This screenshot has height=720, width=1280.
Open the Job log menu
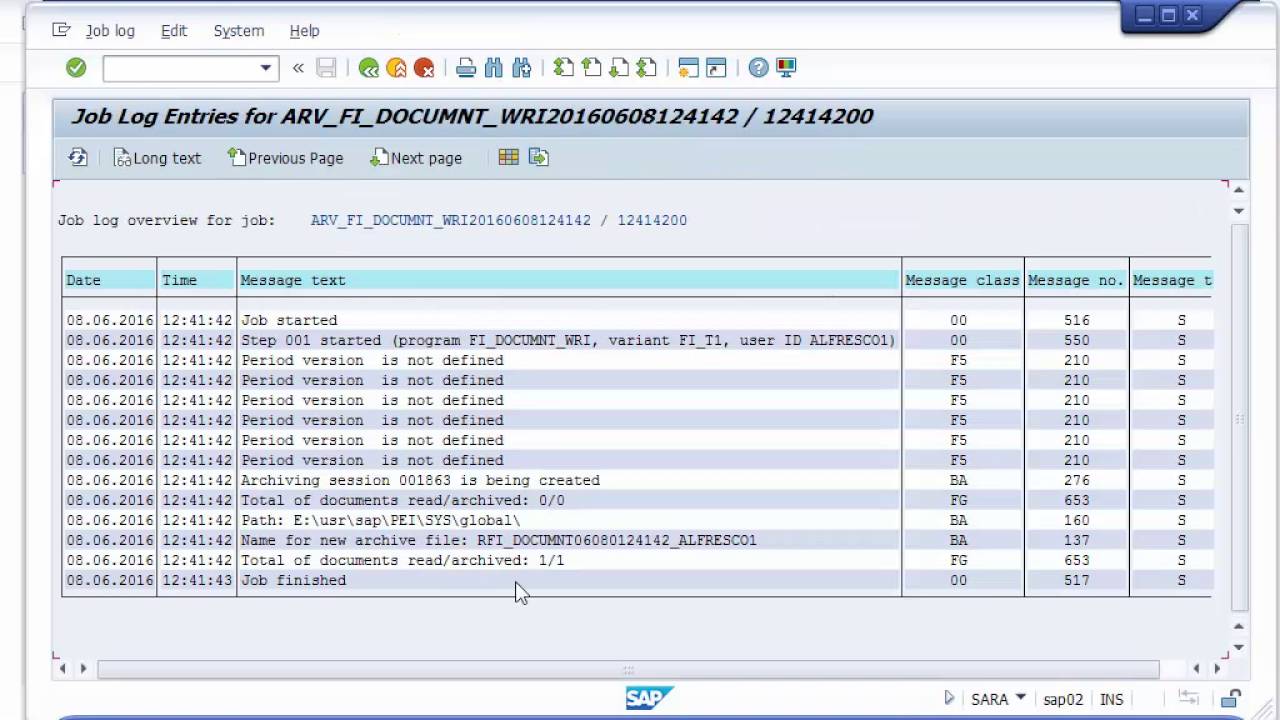click(x=110, y=31)
